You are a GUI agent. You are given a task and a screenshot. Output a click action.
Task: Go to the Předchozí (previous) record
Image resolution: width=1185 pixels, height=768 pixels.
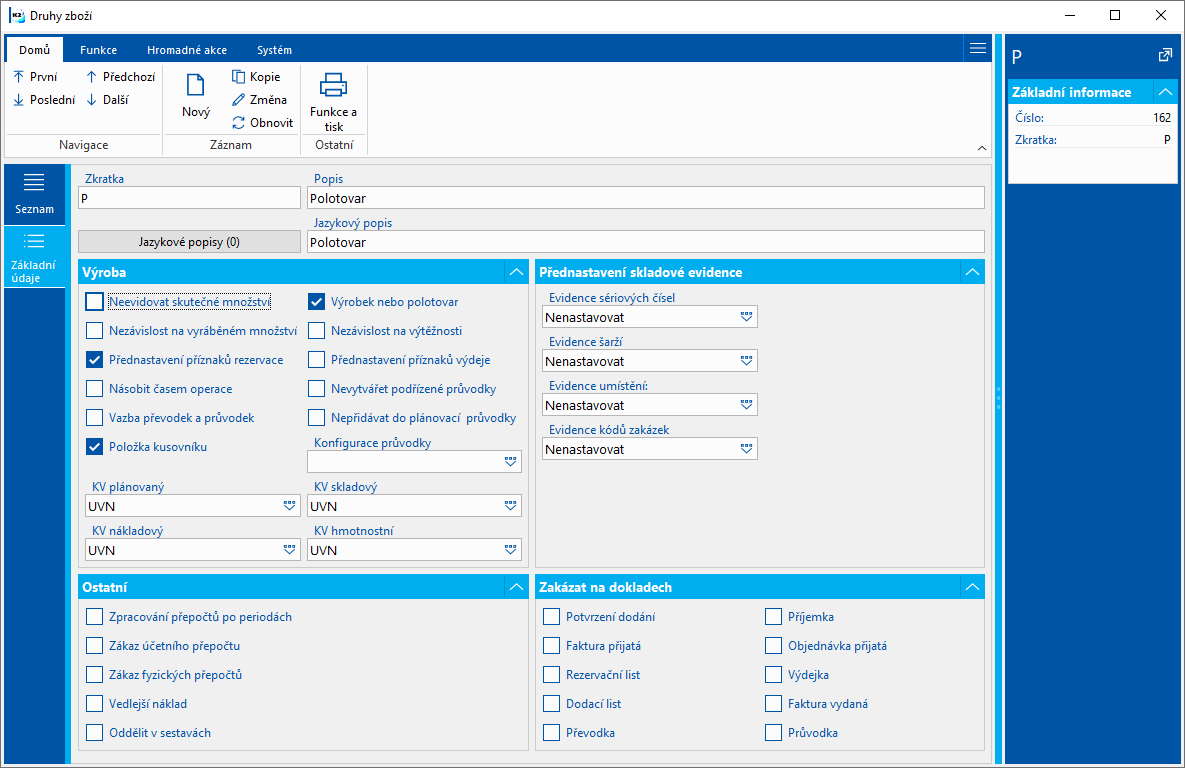(x=120, y=76)
